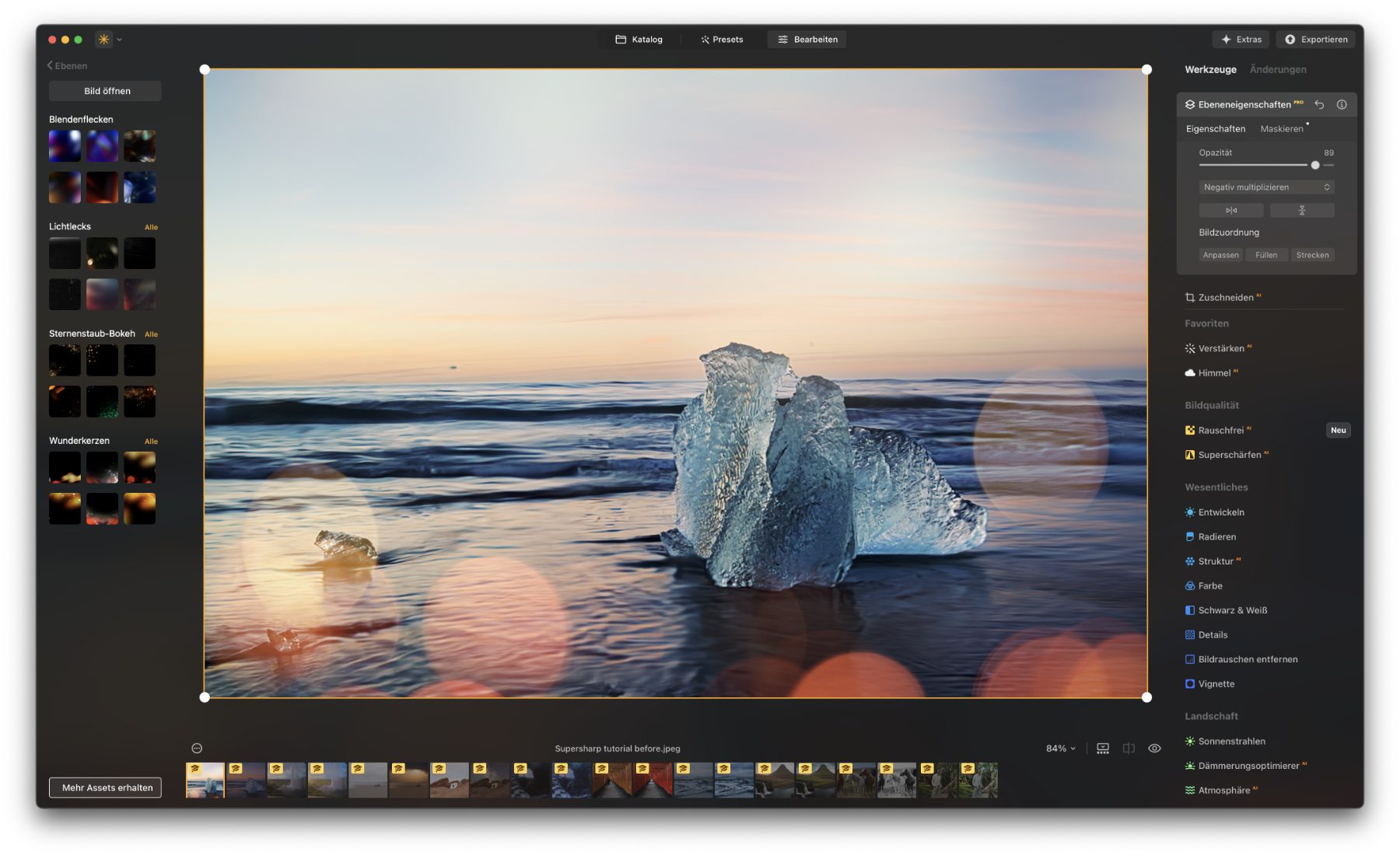1400x856 pixels.
Task: Open the Sonnenstrahlen tool
Action: (1230, 741)
